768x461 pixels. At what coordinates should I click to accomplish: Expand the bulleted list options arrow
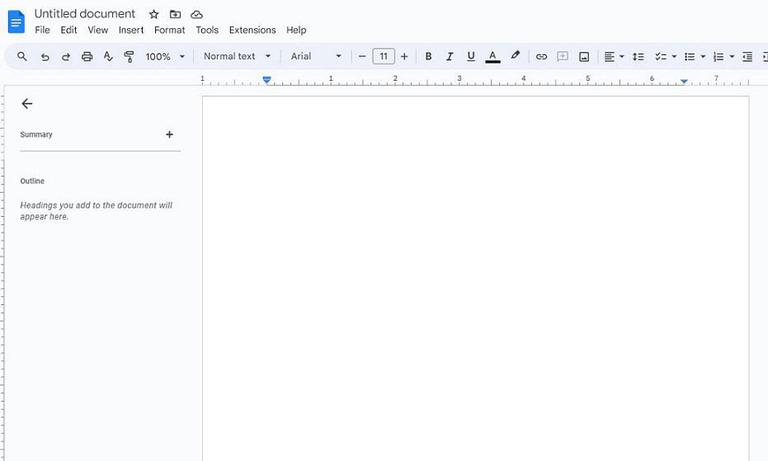[x=703, y=57]
